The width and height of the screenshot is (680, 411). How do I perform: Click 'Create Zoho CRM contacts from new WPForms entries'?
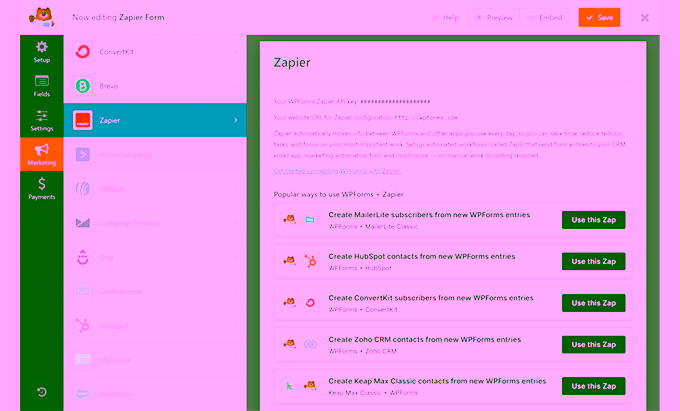pyautogui.click(x=425, y=339)
